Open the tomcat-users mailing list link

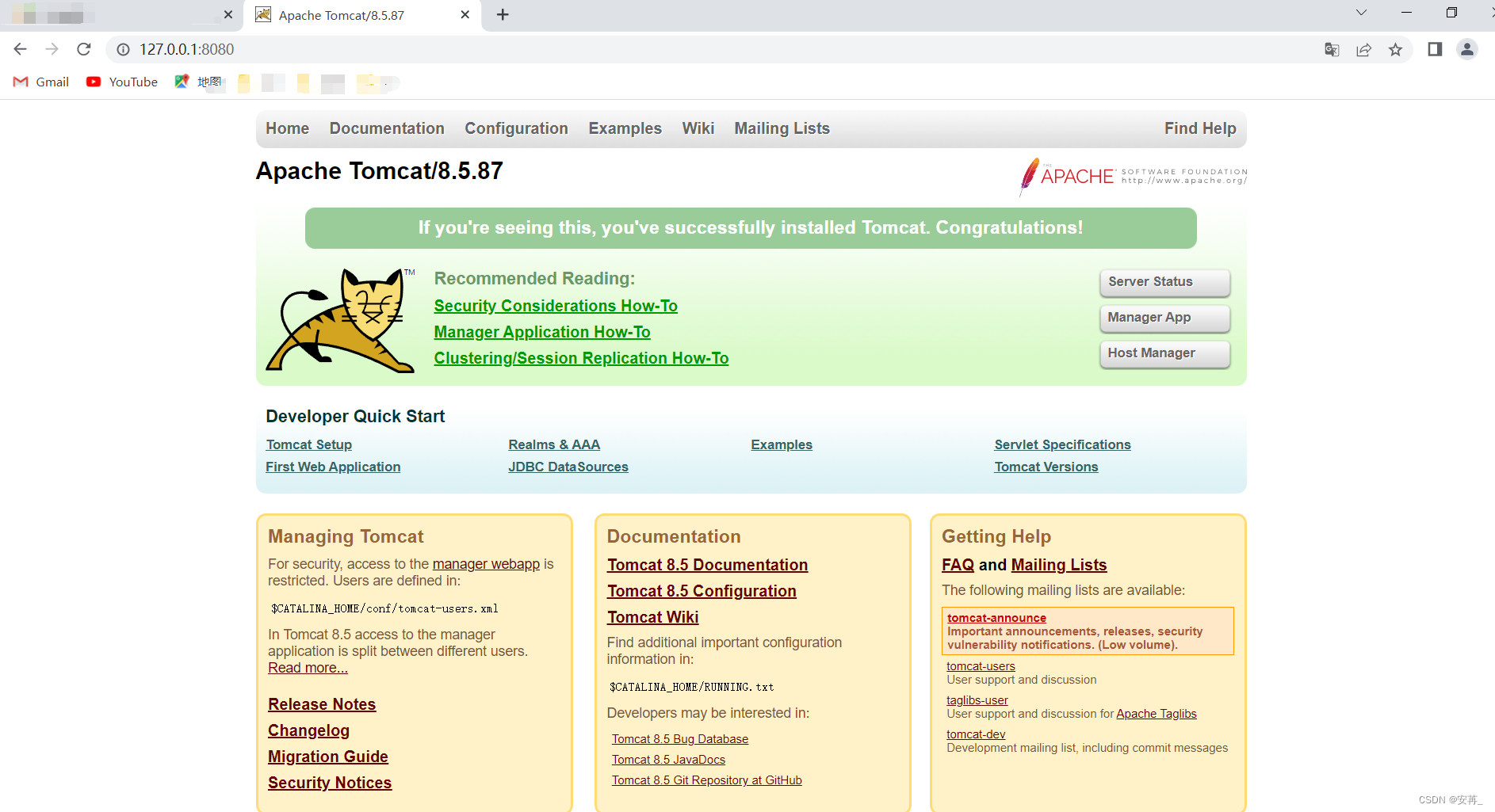(981, 666)
